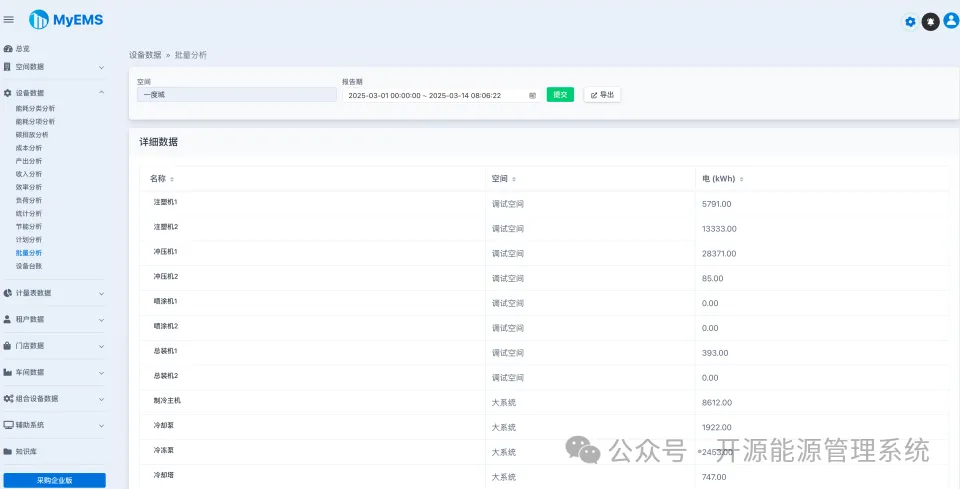Click the 租户数据 person icon
This screenshot has height=489, width=960.
7,319
